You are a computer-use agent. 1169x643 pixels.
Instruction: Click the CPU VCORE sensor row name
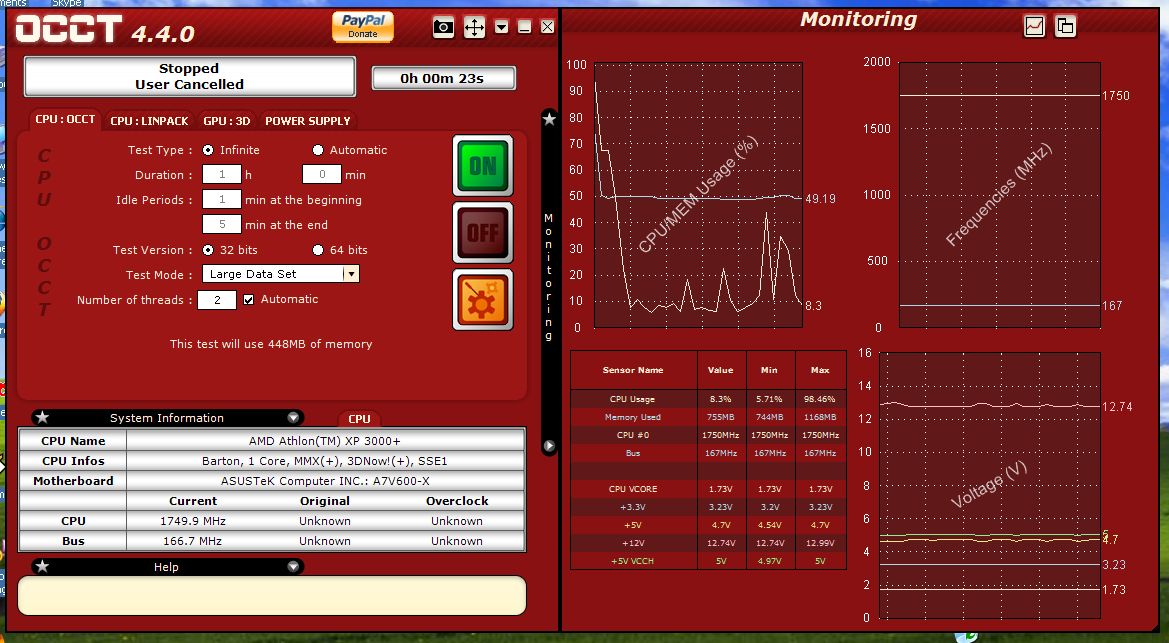tap(632, 489)
